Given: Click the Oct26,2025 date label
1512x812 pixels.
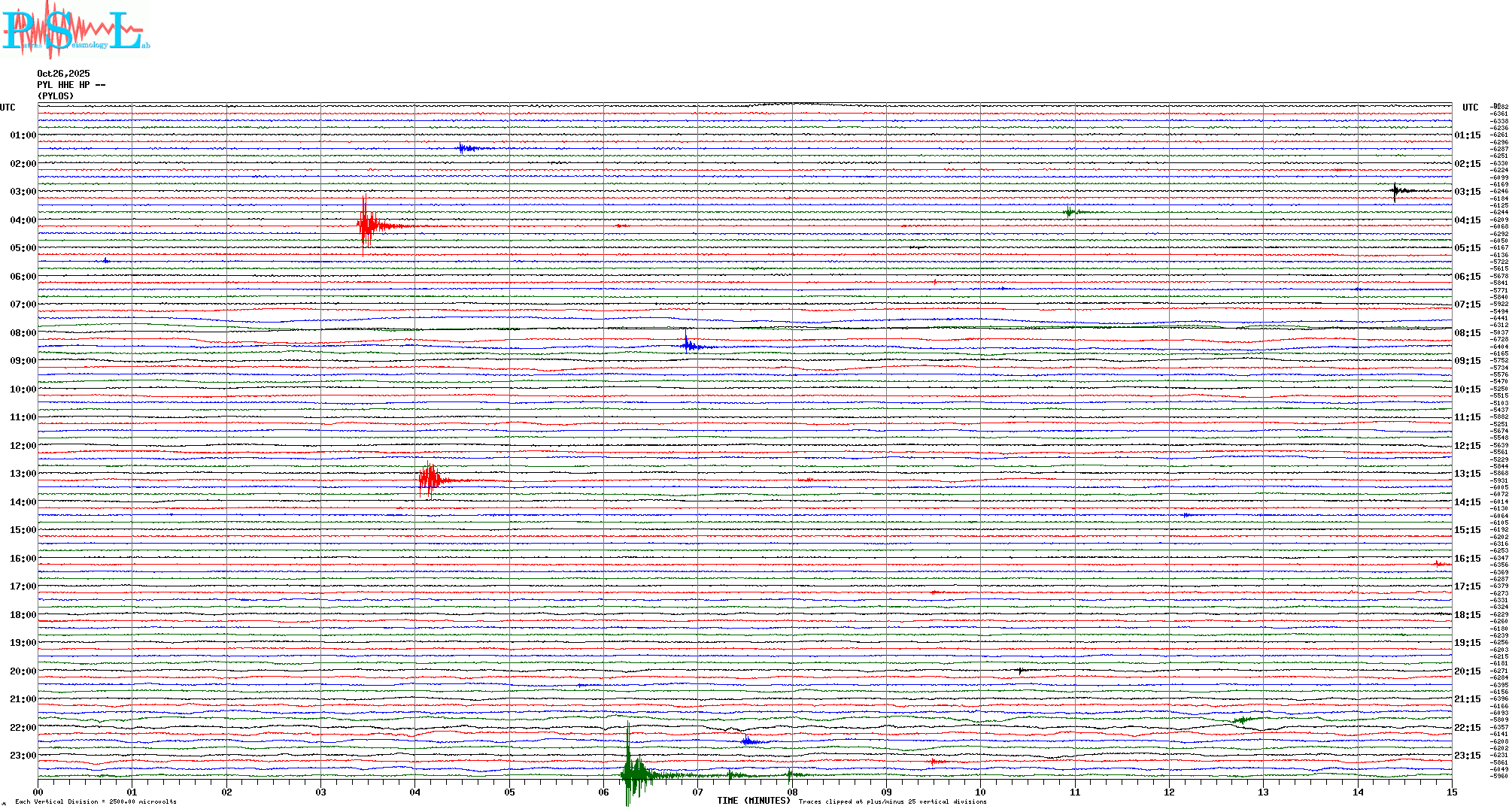Looking at the screenshot, I should (63, 74).
